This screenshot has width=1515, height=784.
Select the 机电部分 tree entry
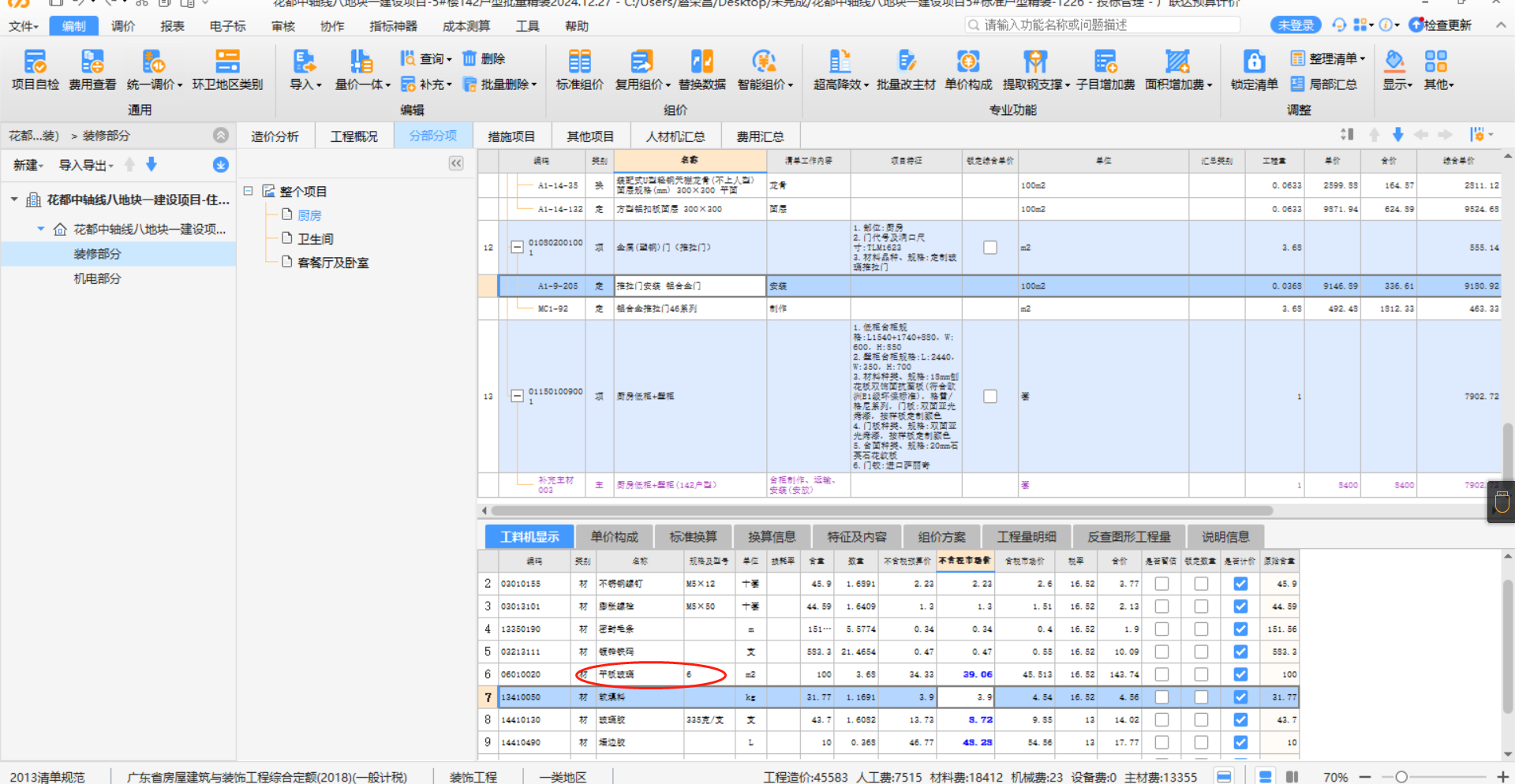pyautogui.click(x=97, y=278)
